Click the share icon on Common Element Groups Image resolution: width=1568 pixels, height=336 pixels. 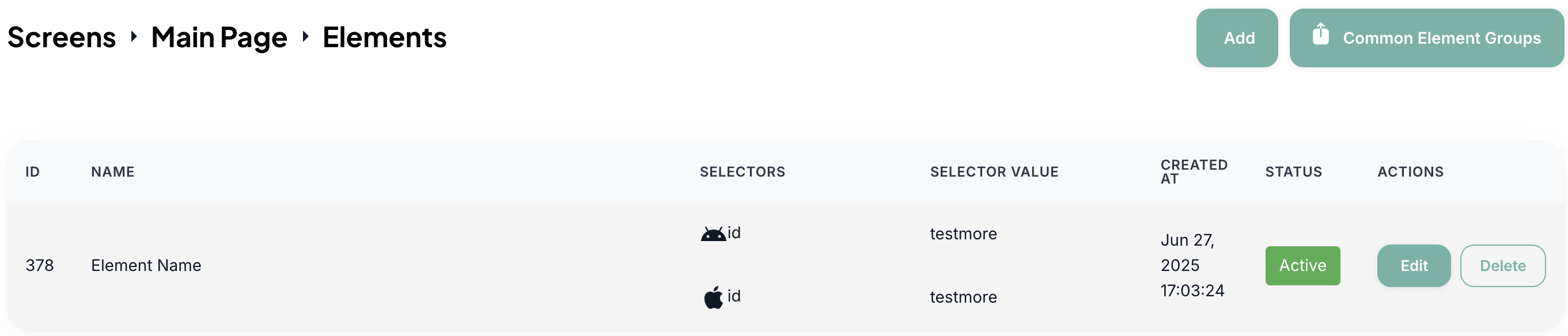pyautogui.click(x=1320, y=34)
